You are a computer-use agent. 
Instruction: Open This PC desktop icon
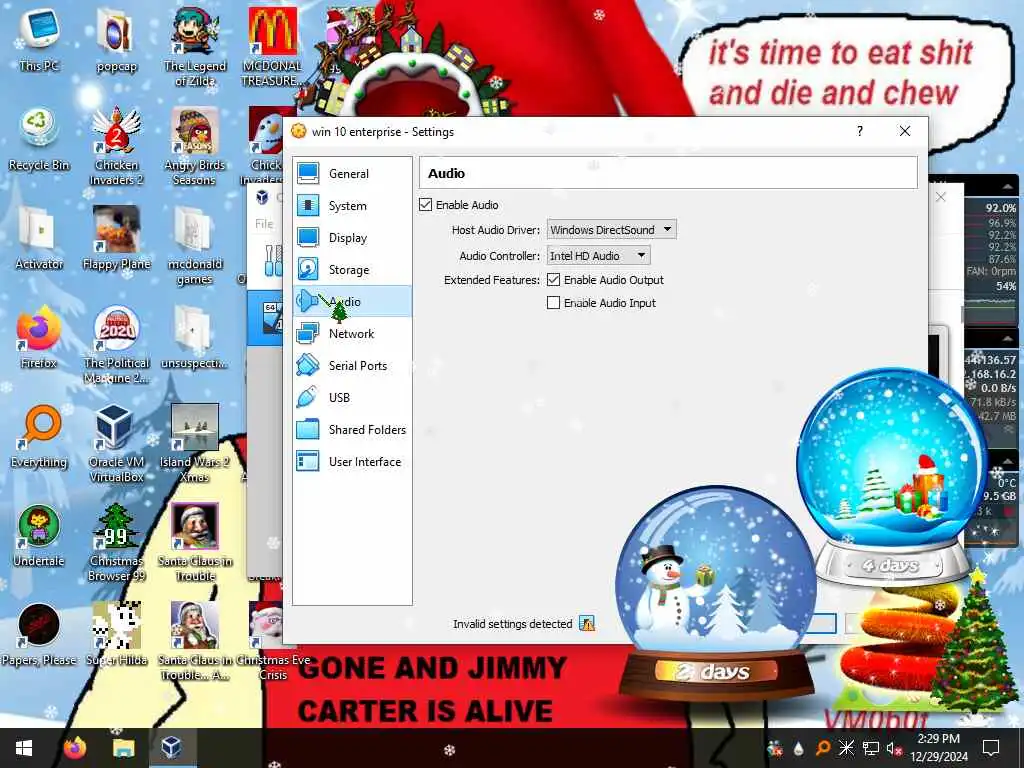point(39,40)
